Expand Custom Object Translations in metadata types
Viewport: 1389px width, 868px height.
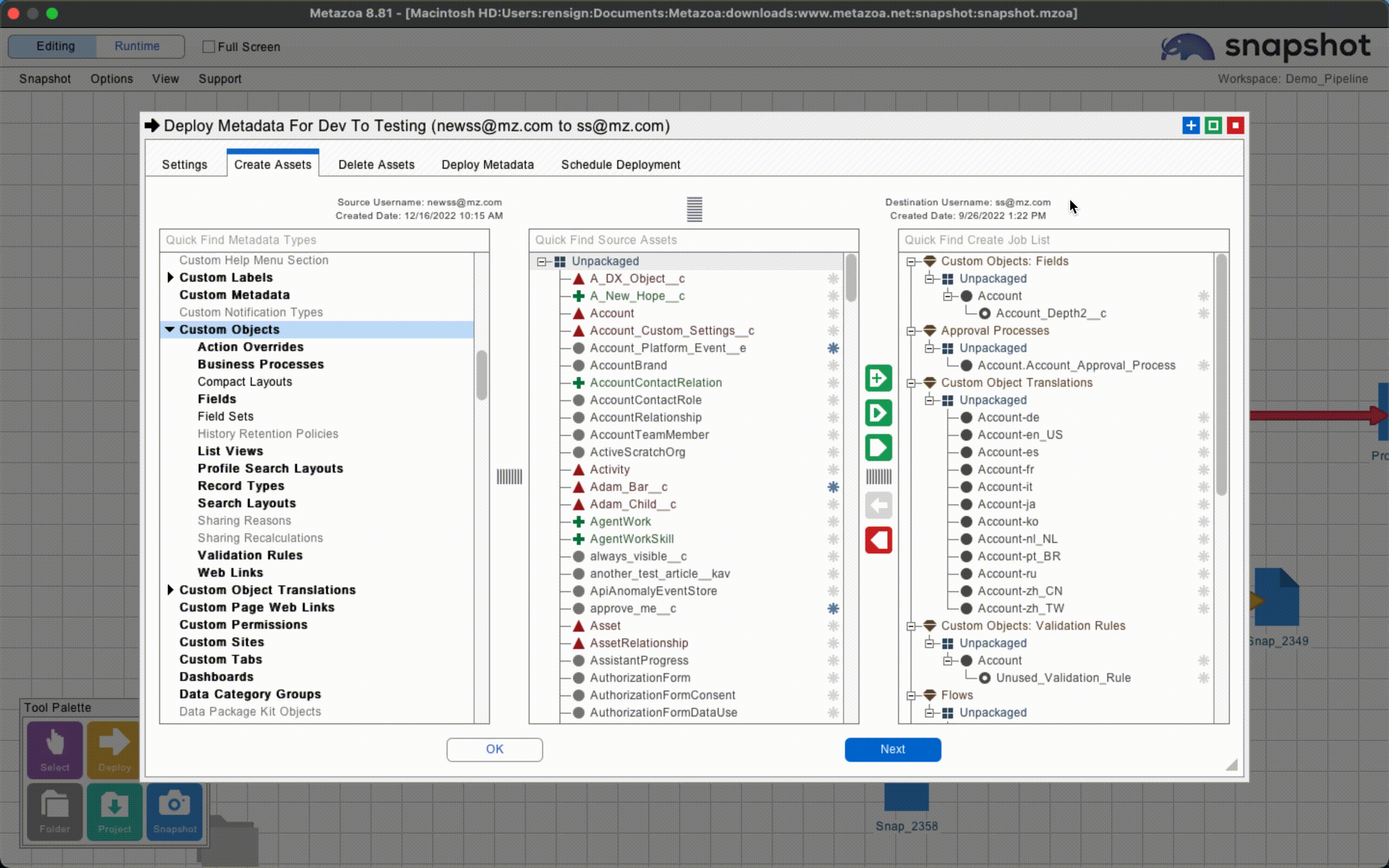click(x=170, y=590)
